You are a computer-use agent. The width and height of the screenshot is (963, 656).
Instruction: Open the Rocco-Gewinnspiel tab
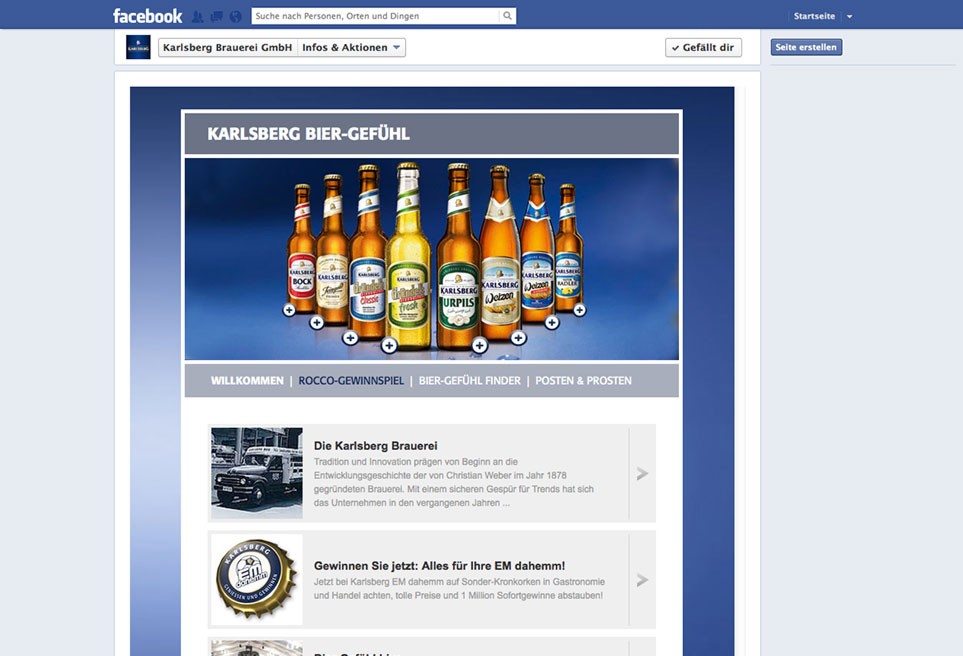pyautogui.click(x=351, y=381)
